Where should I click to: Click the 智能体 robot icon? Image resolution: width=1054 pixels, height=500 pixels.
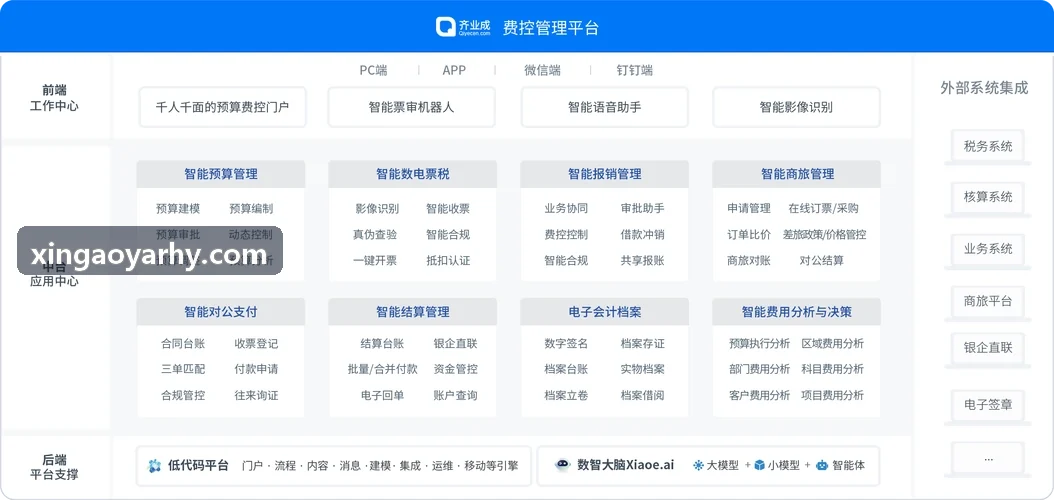[x=821, y=465]
